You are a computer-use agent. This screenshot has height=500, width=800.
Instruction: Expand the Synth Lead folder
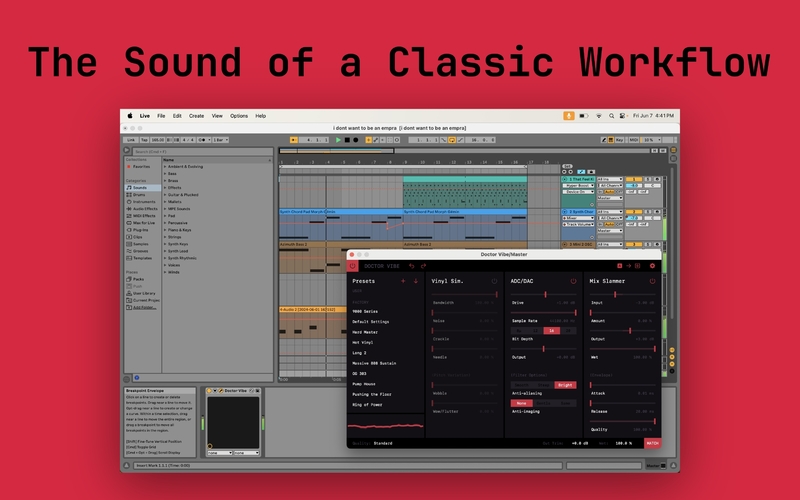coord(165,251)
